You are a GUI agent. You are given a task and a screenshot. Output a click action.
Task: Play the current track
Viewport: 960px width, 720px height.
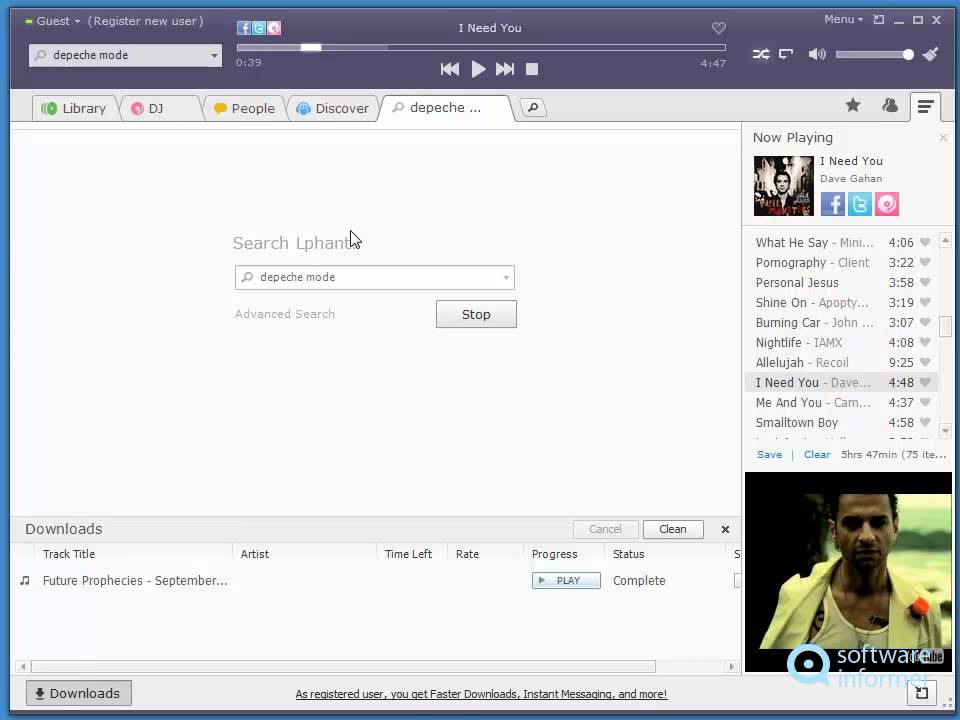pos(478,69)
